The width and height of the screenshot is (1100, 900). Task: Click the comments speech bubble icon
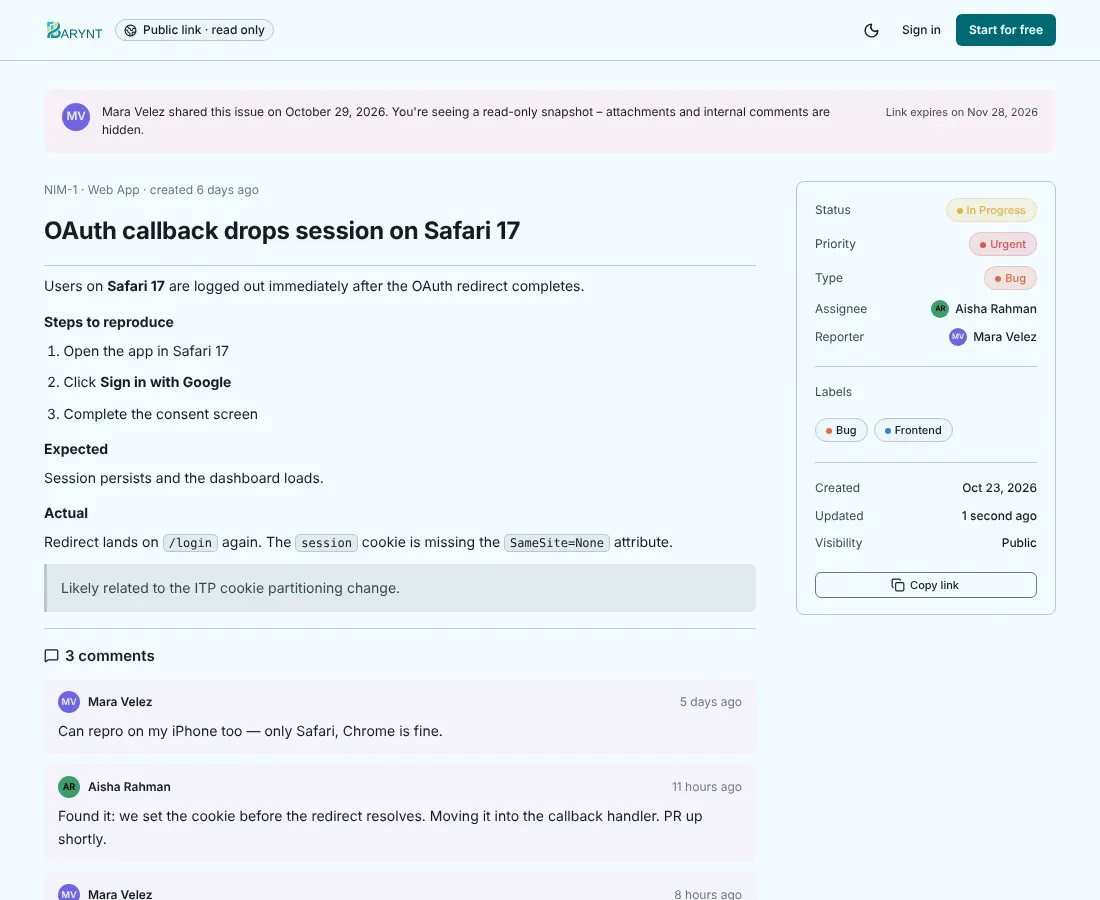point(51,656)
